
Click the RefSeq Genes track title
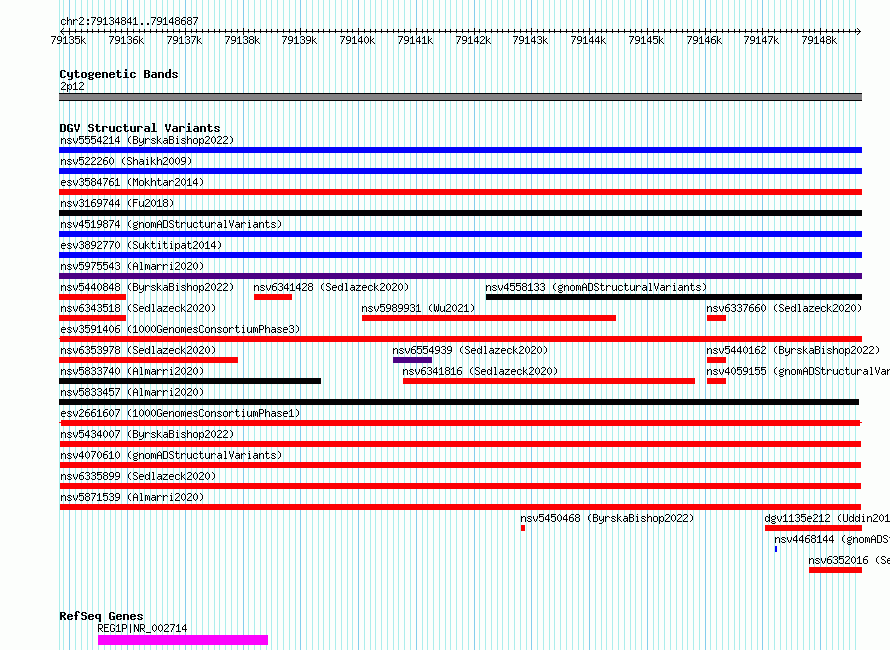coord(101,616)
